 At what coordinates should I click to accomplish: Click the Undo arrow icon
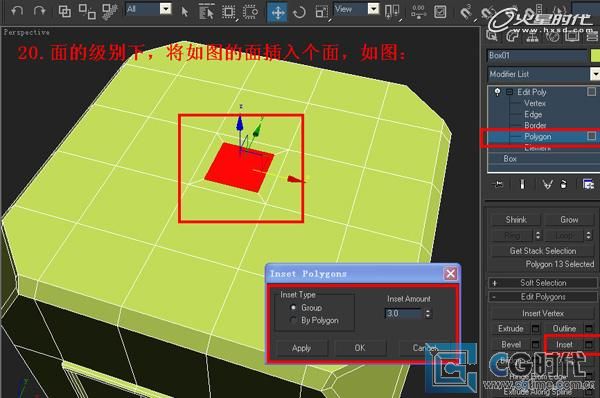(17, 11)
